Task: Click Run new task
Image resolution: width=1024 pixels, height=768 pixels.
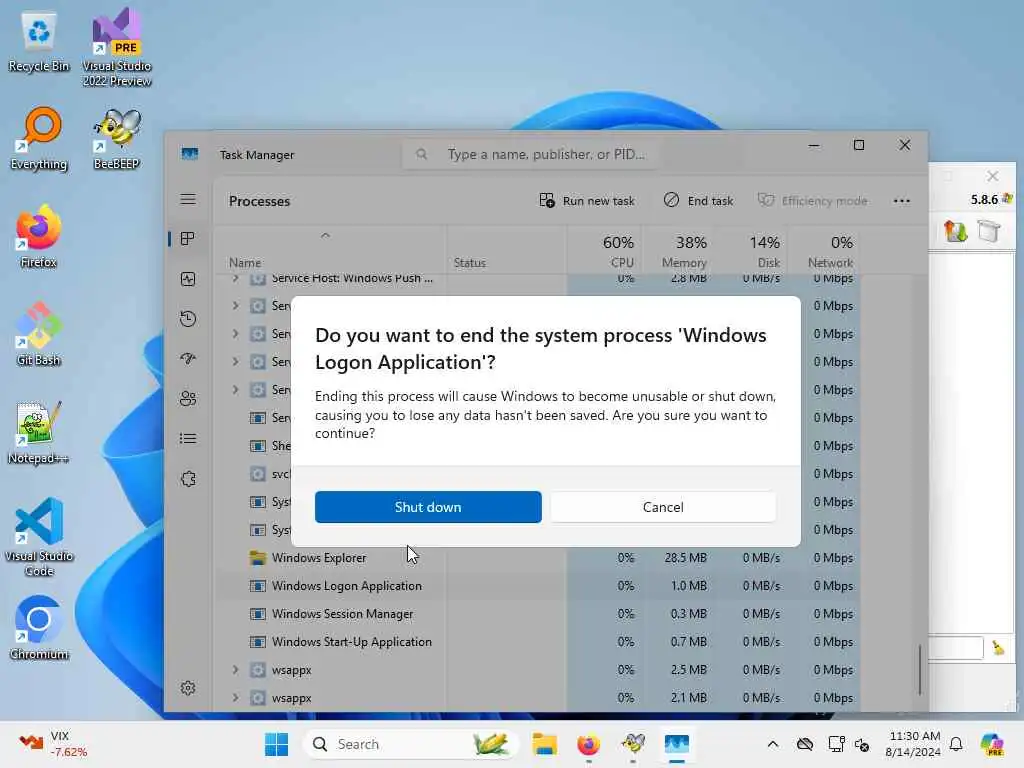Action: [x=586, y=200]
